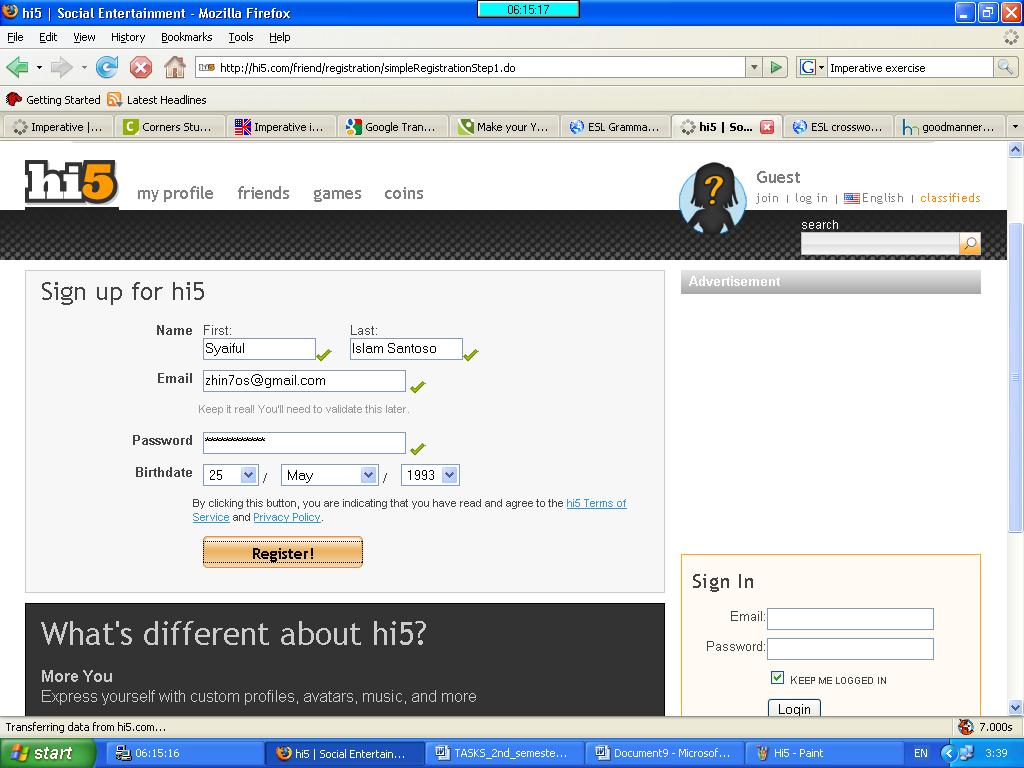
Task: Open the Privacy Policy link
Action: pyautogui.click(x=287, y=517)
